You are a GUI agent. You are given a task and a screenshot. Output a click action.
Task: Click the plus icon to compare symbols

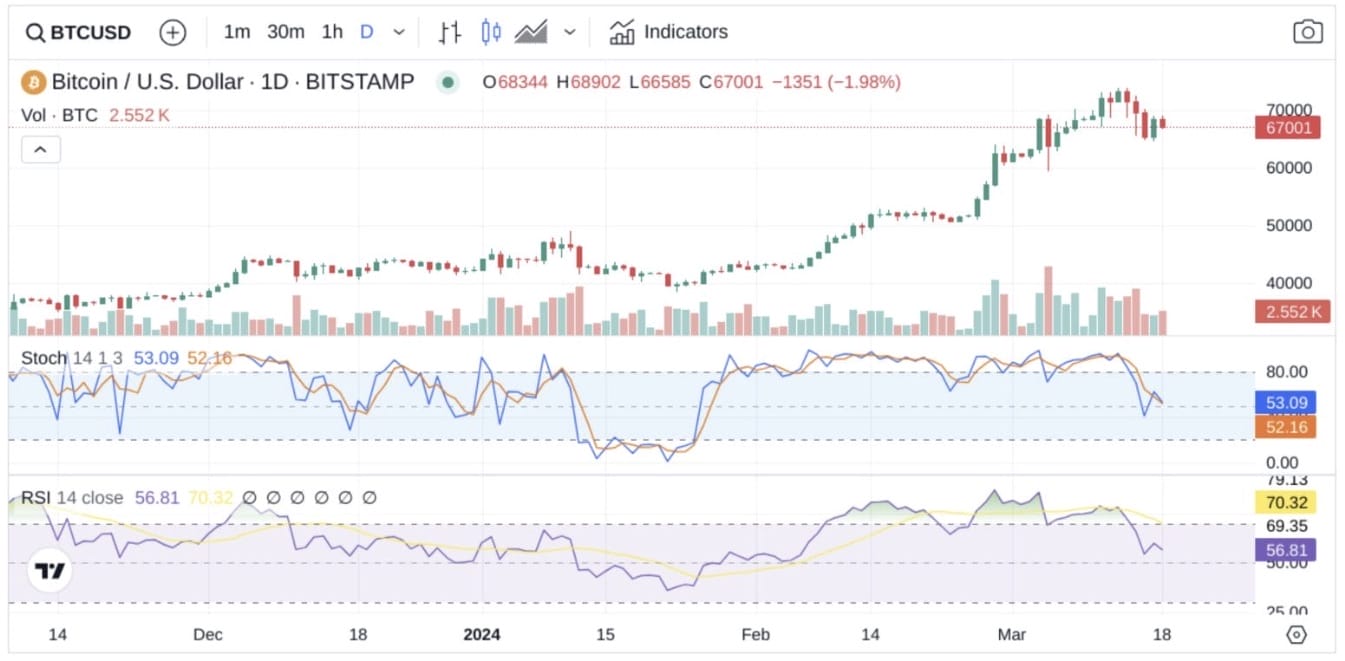(173, 32)
